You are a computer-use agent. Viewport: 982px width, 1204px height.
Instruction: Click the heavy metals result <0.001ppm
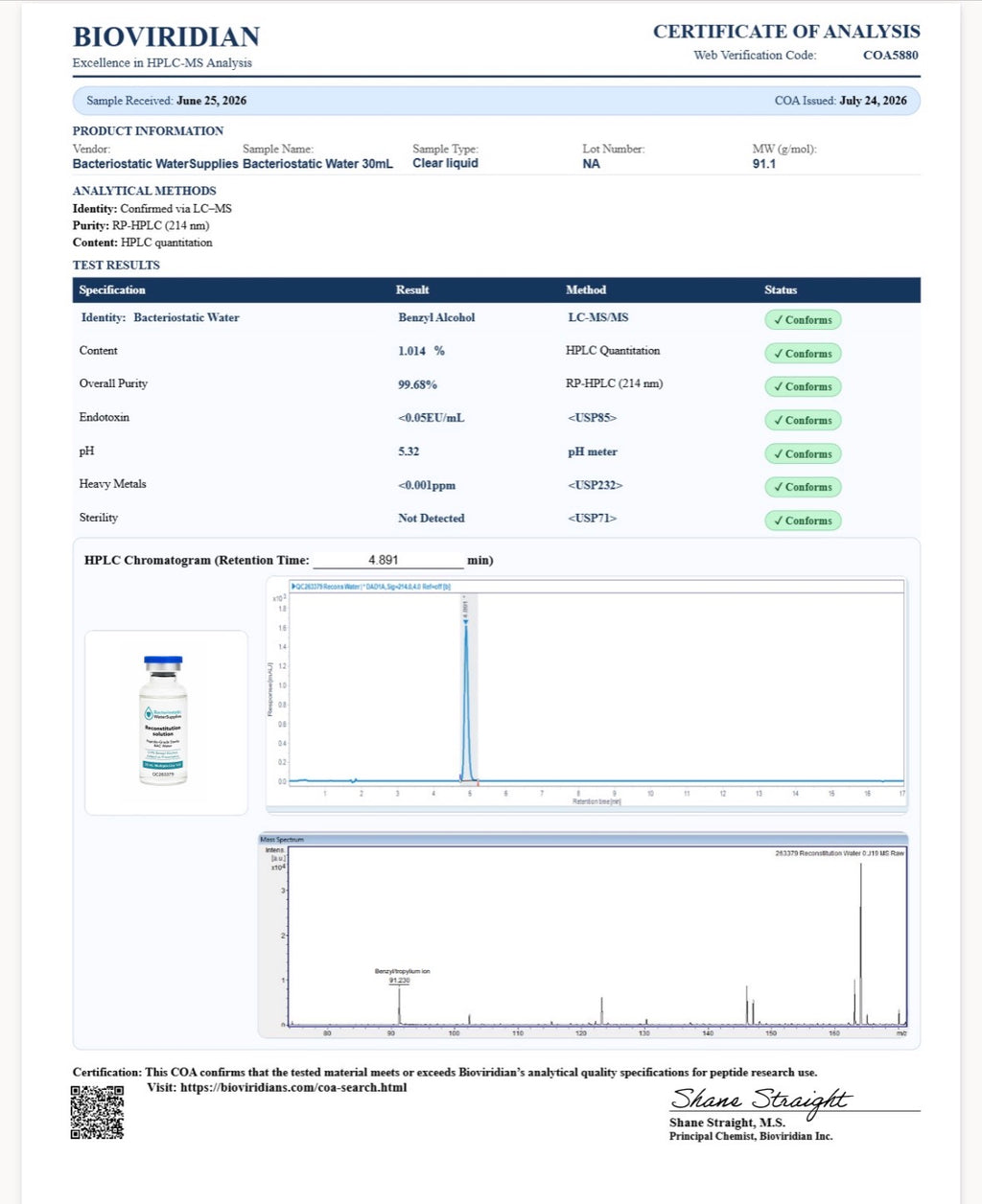427,485
